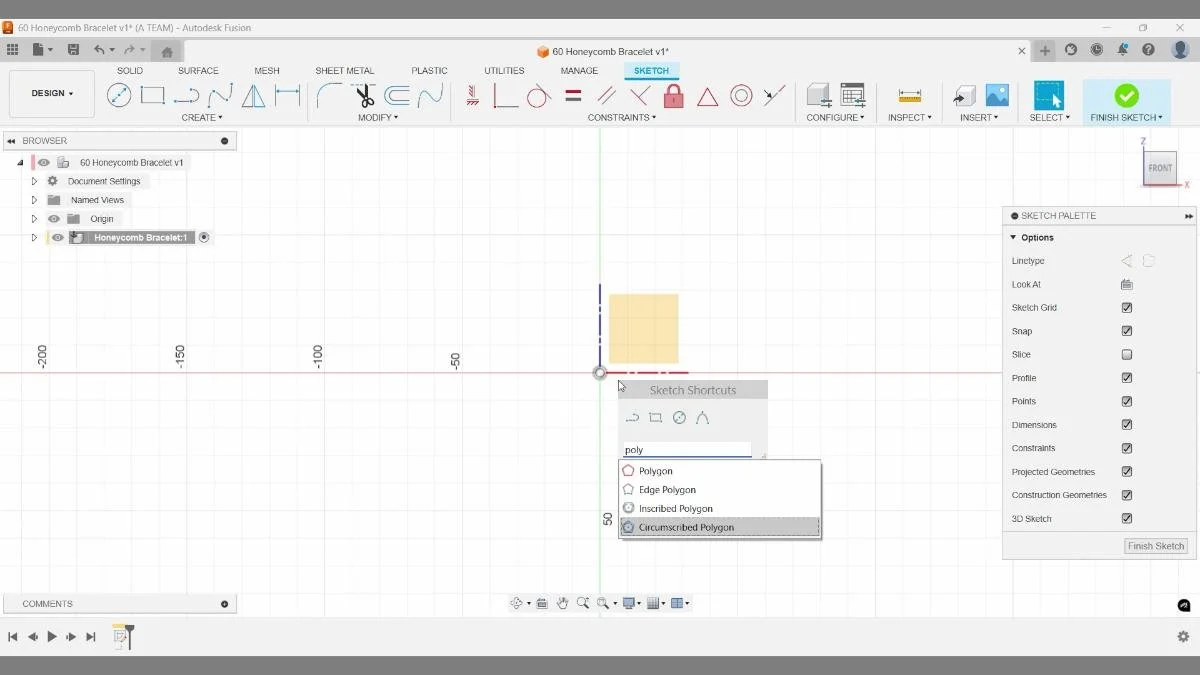The image size is (1200, 675).
Task: Select the Trim tool in Modify
Action: point(363,96)
